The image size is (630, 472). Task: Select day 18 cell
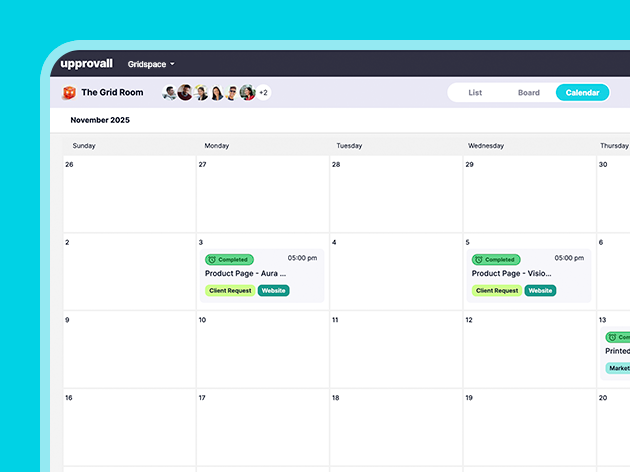pyautogui.click(x=396, y=427)
